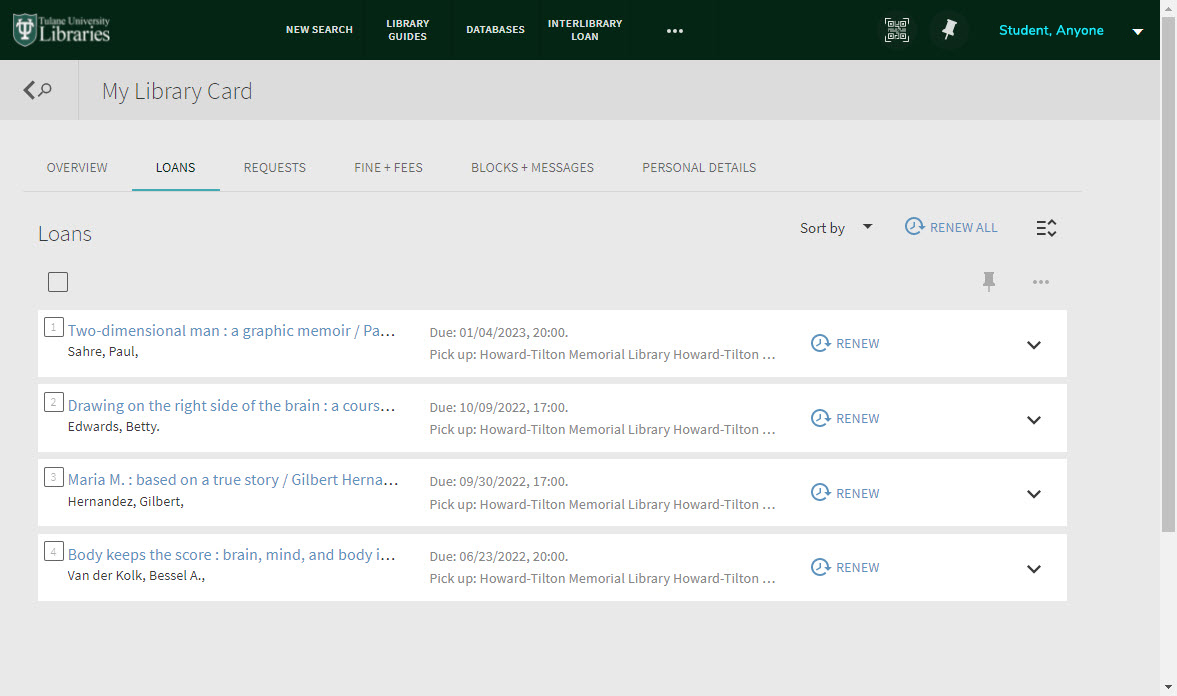Image resolution: width=1177 pixels, height=696 pixels.
Task: Click the back to search icon
Action: pos(37,91)
